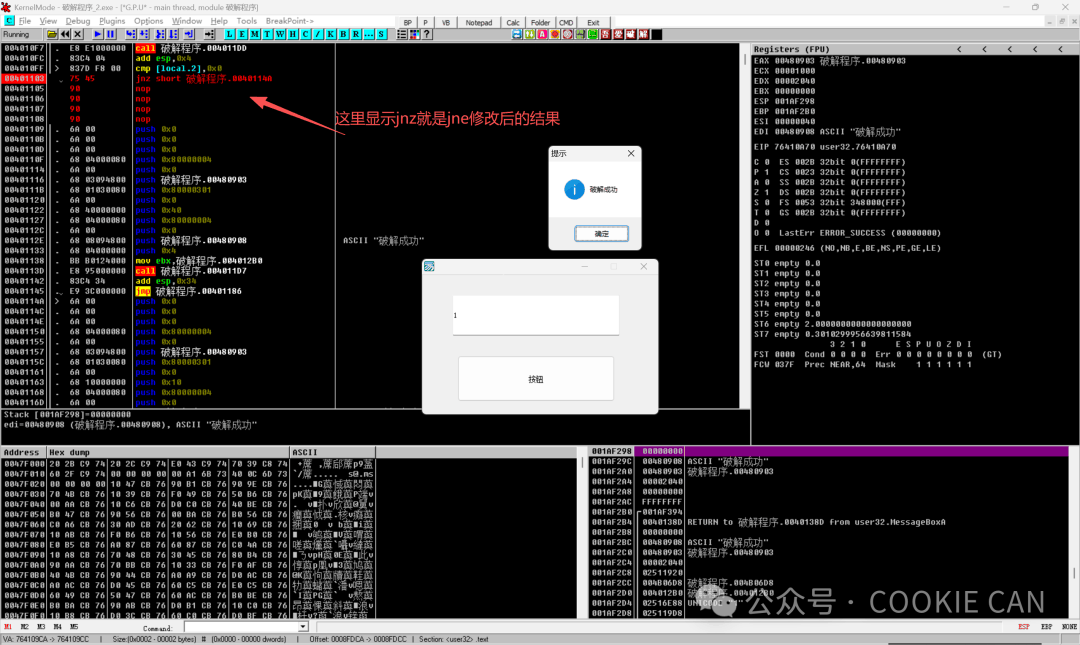This screenshot has height=645, width=1080.
Task: Pause execution with the pause icon
Action: [x=110, y=34]
